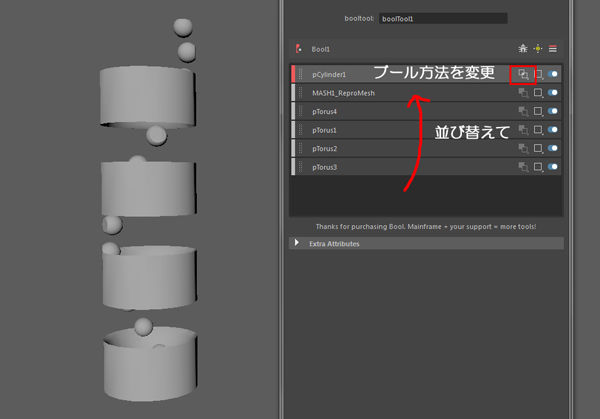Image resolution: width=600 pixels, height=419 pixels.
Task: Toggle the pTorus1 enable switch
Action: click(553, 130)
